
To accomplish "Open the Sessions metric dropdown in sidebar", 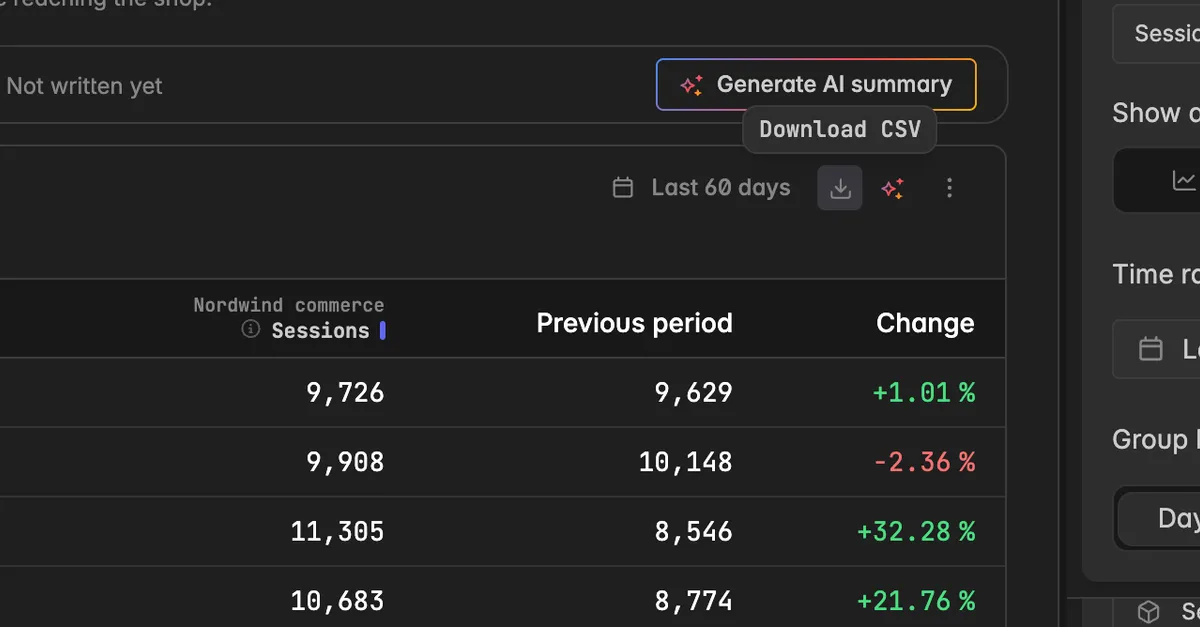I will (1157, 34).
